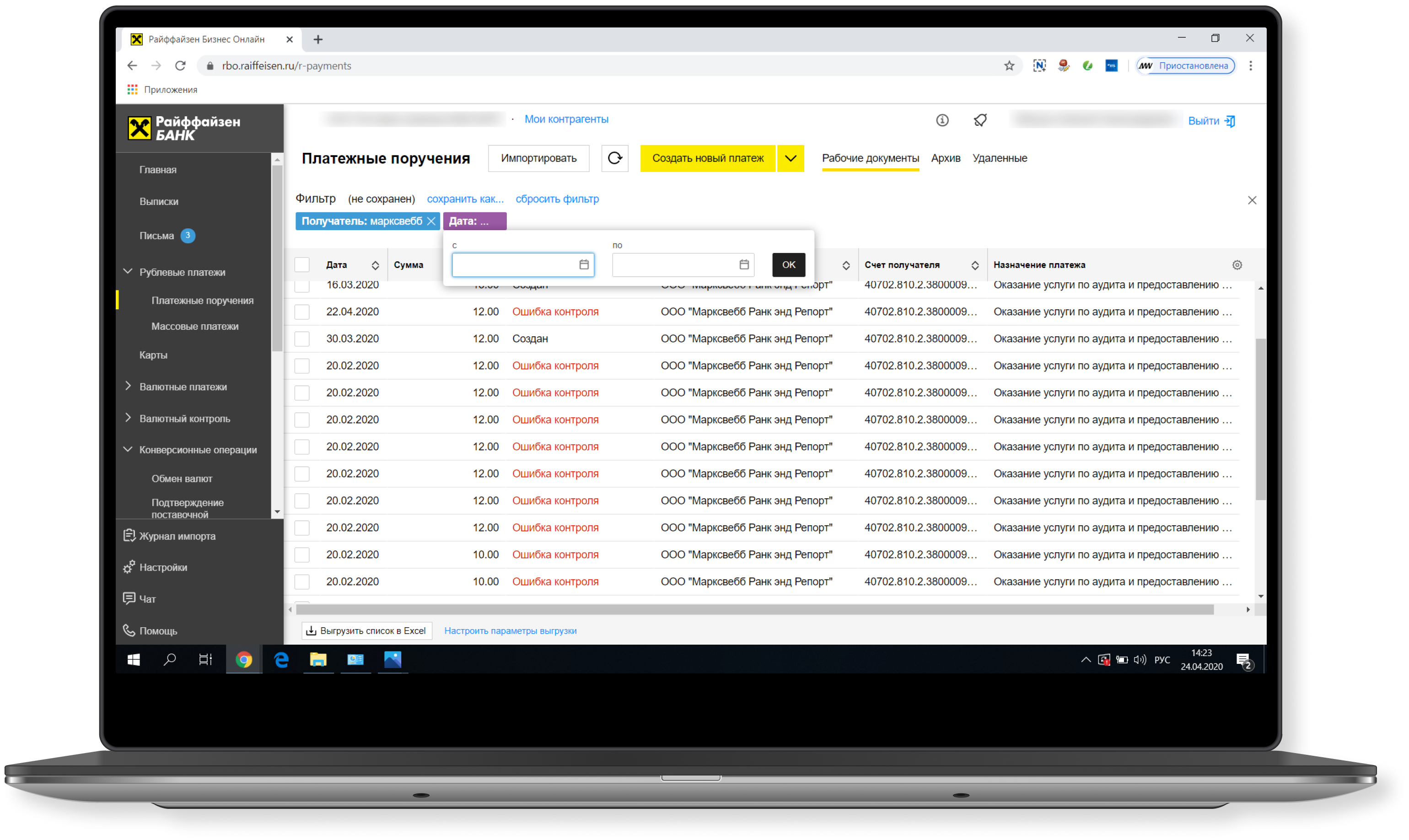Click Создать новый платеж button

click(x=707, y=158)
